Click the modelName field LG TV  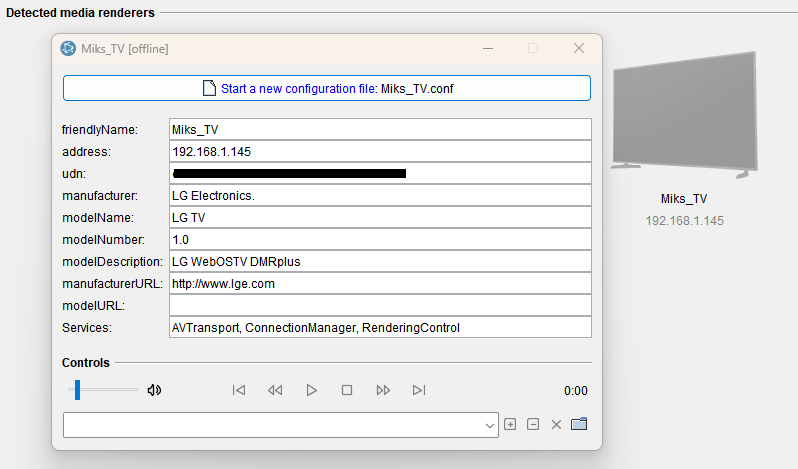(380, 218)
